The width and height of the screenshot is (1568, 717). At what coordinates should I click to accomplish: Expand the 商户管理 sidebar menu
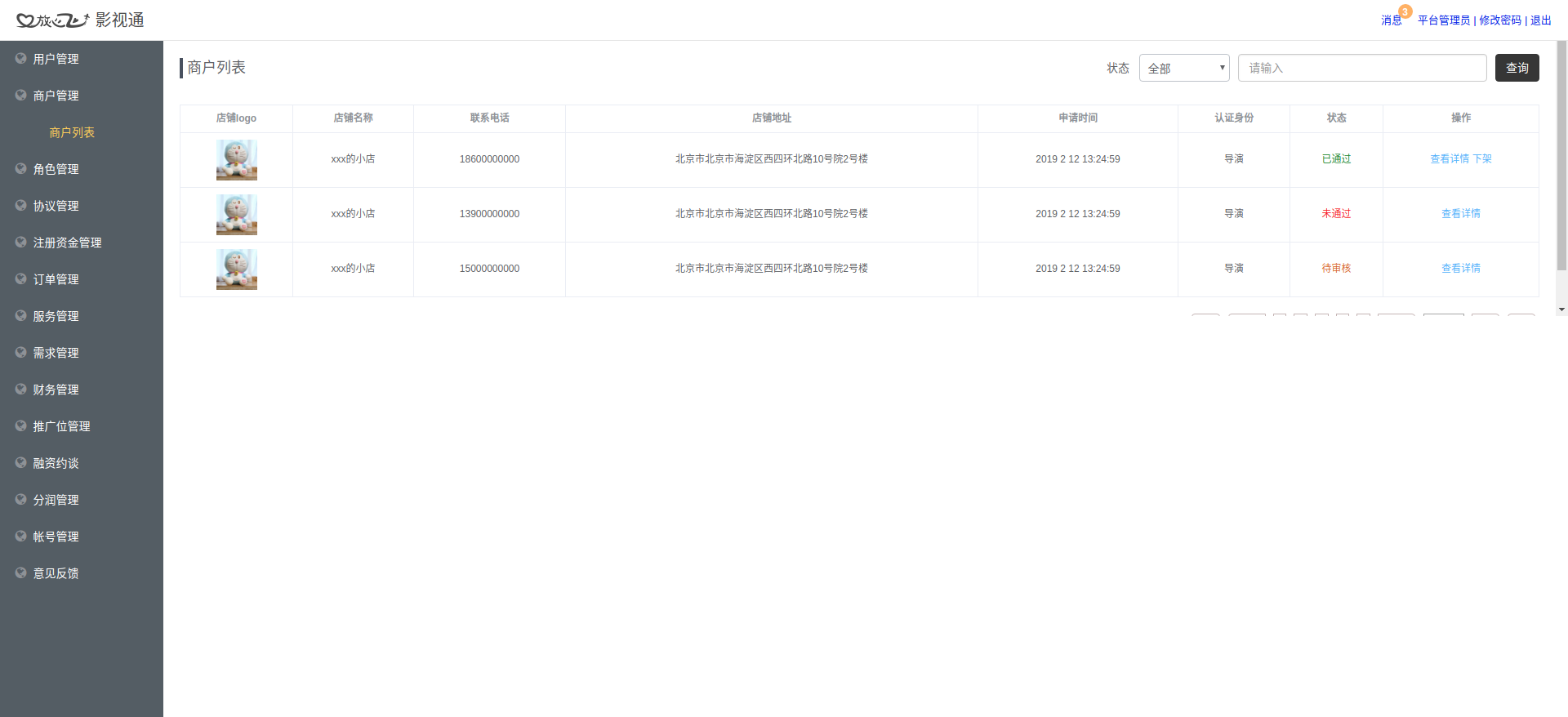click(x=56, y=96)
